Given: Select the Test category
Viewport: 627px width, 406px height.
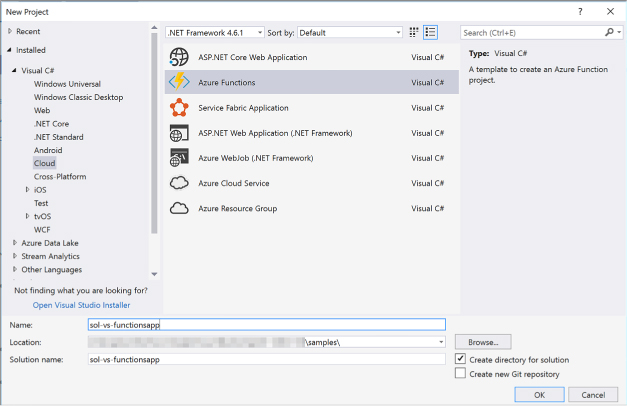Looking at the screenshot, I should tap(41, 203).
